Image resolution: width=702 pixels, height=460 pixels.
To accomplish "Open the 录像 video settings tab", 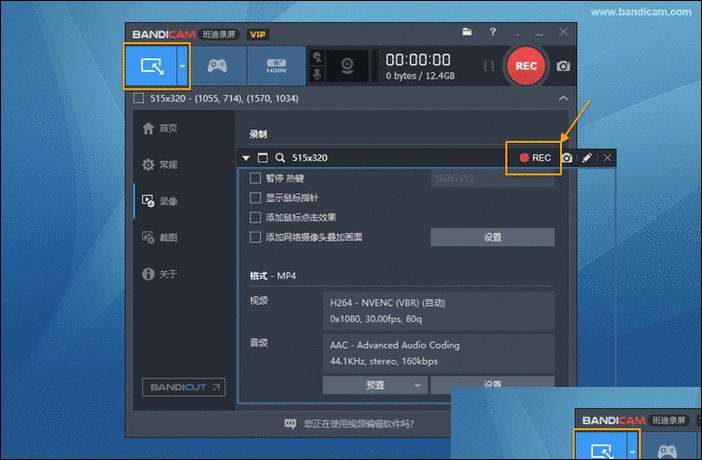I will [159, 201].
